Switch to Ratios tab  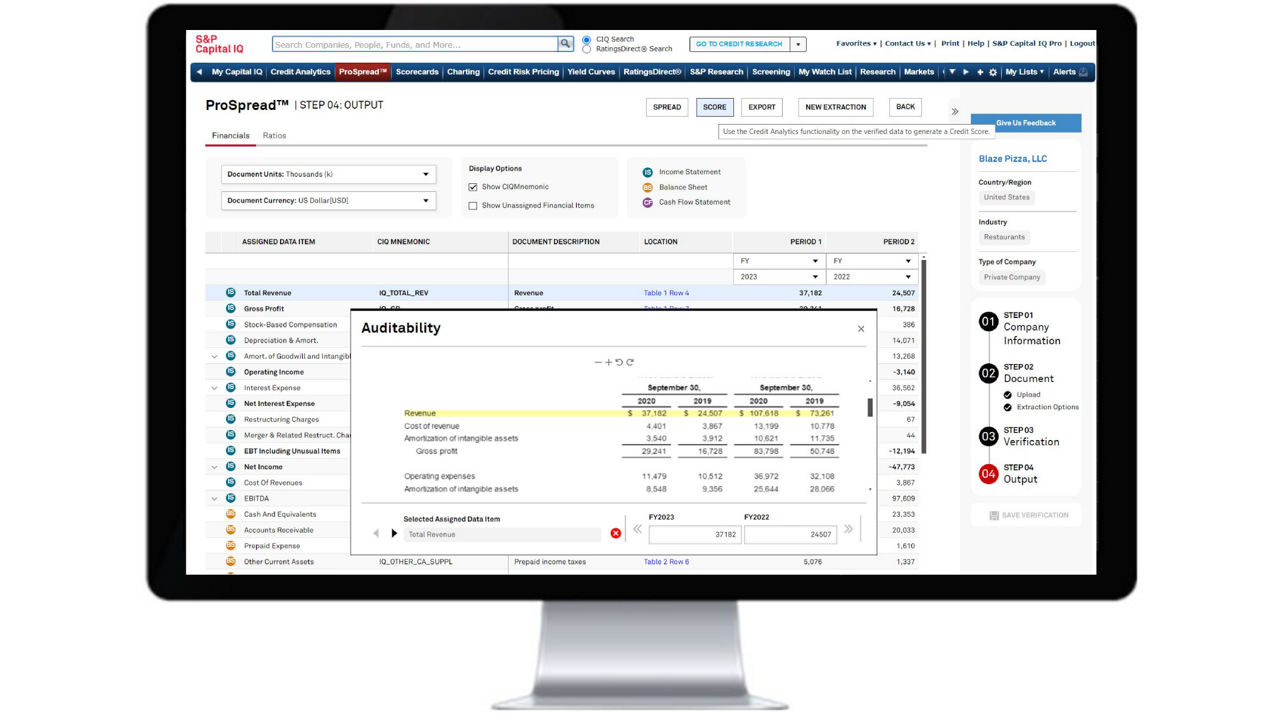[274, 136]
